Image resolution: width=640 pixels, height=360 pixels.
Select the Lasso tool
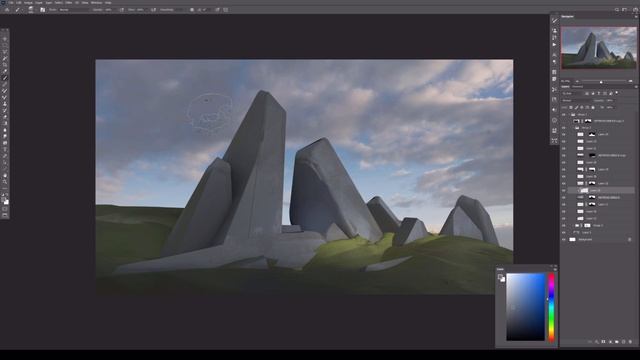[x=5, y=52]
